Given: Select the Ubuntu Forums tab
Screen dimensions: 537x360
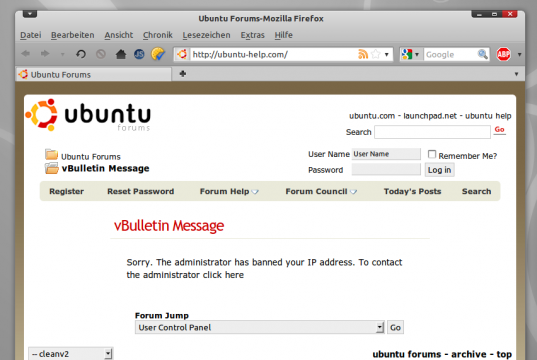Looking at the screenshot, I should click(93, 74).
